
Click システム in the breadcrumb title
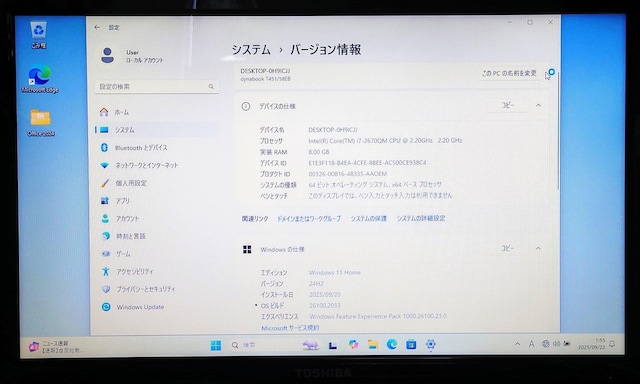click(x=251, y=50)
